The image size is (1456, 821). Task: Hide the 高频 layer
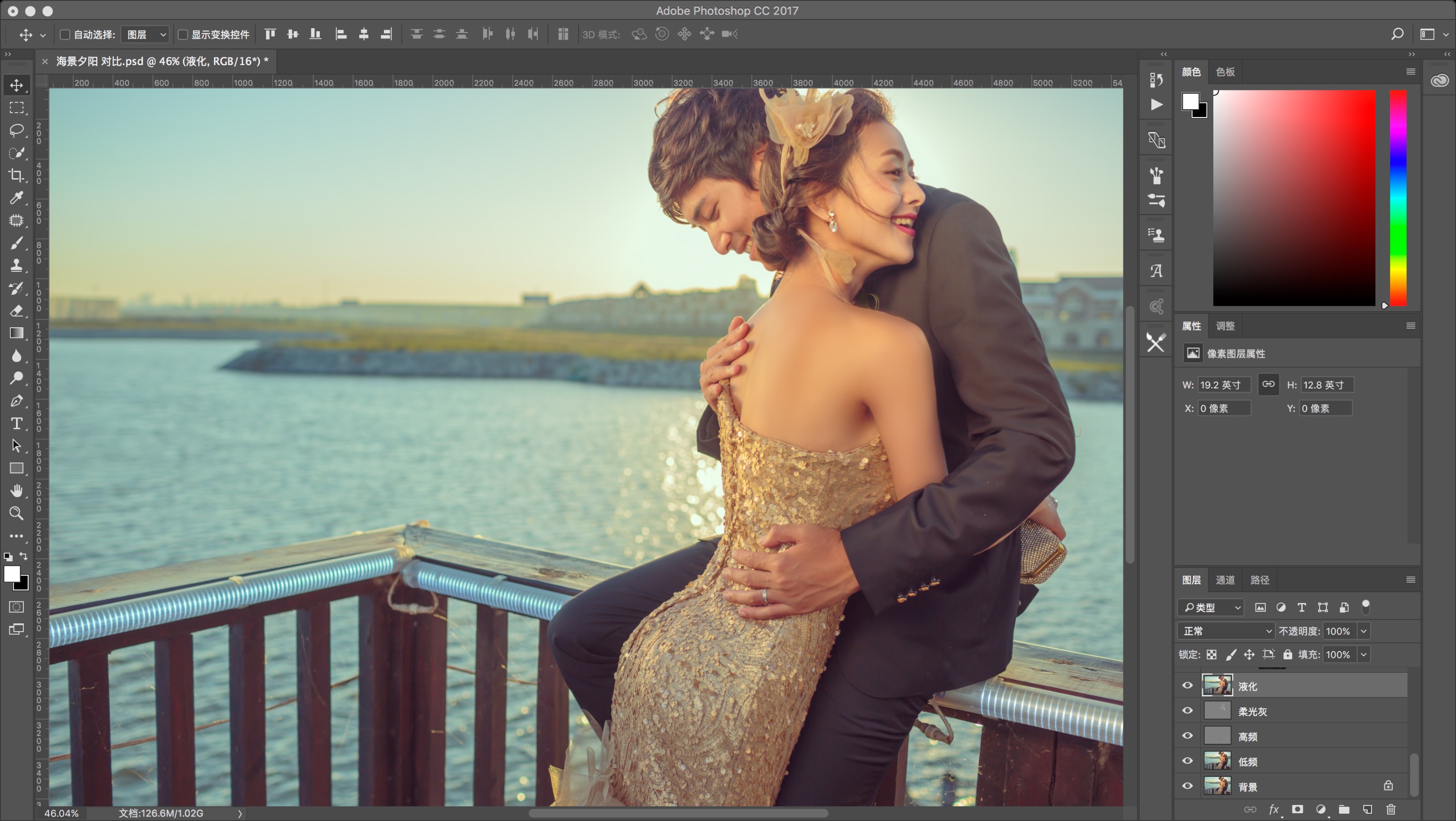coord(1188,736)
